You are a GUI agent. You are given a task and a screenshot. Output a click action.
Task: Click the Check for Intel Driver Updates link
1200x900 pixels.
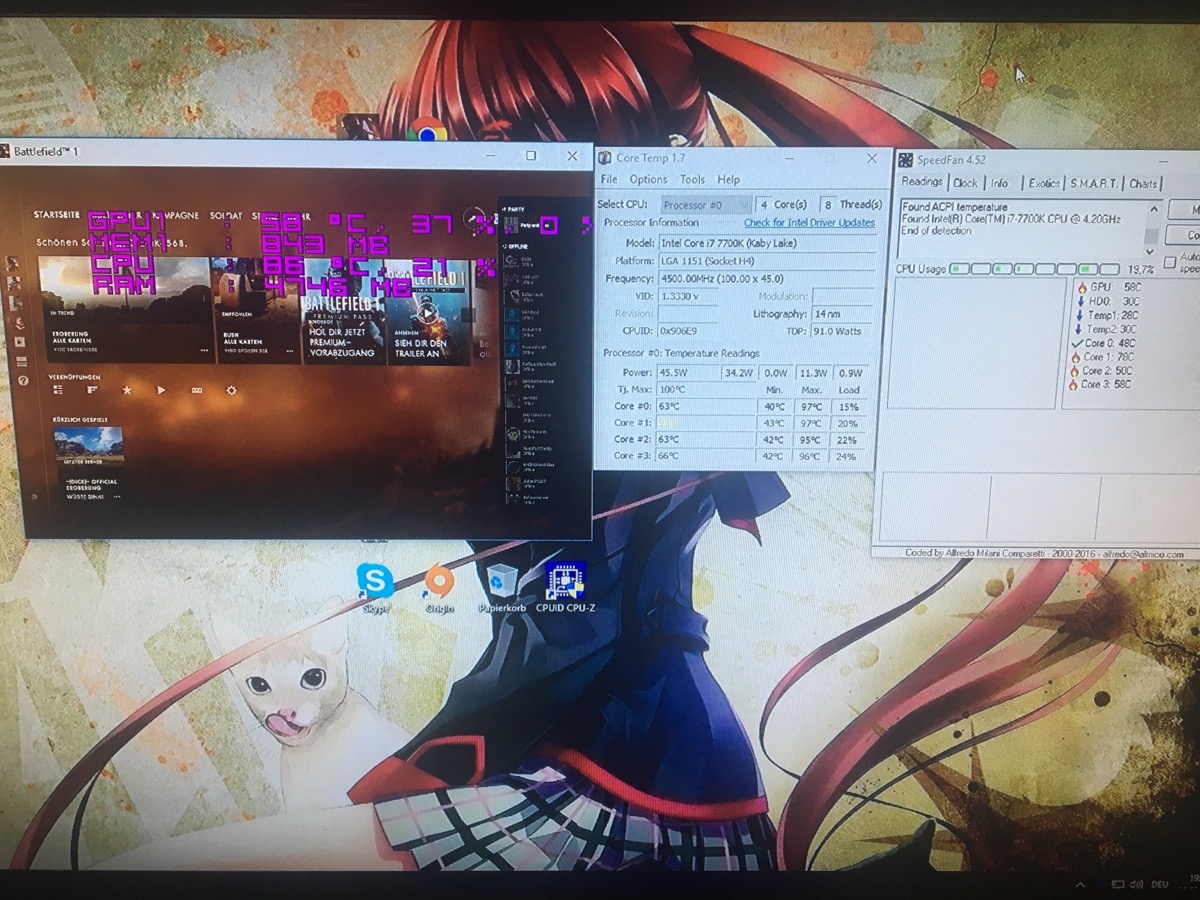pyautogui.click(x=809, y=222)
